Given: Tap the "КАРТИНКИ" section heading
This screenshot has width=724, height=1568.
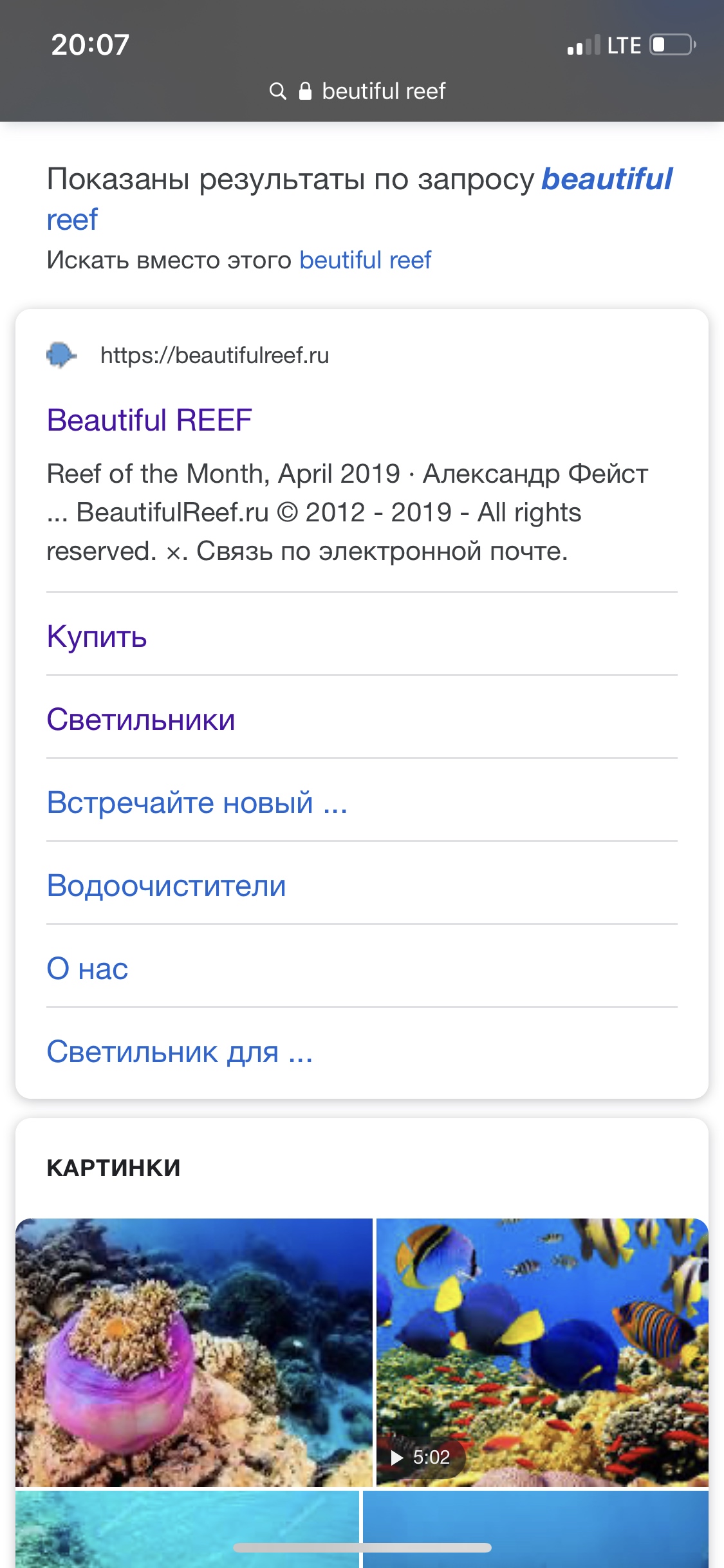Looking at the screenshot, I should click(x=113, y=1167).
